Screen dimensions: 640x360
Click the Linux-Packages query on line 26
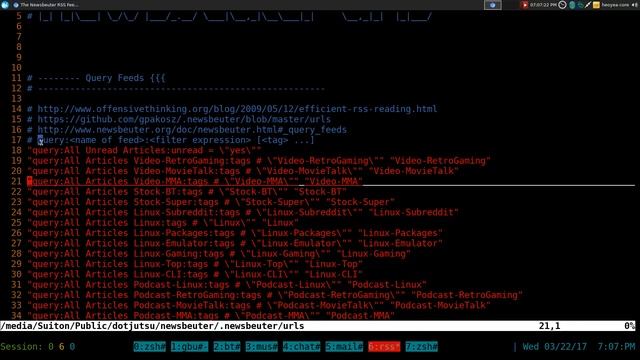click(235, 233)
